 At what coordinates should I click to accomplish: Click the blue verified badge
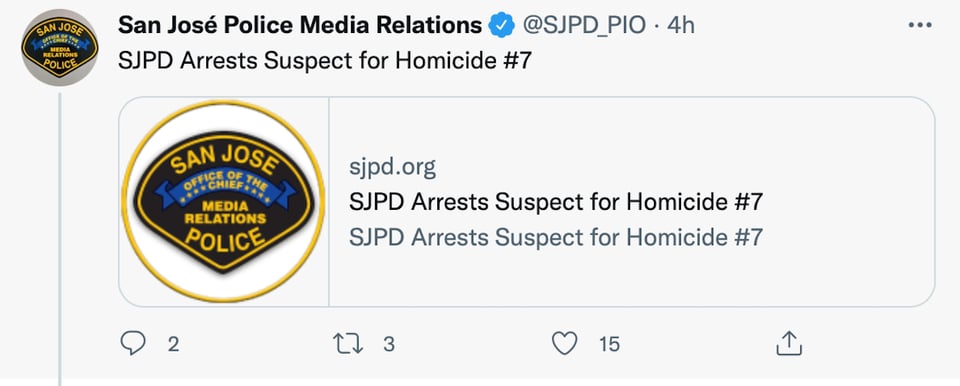[501, 25]
